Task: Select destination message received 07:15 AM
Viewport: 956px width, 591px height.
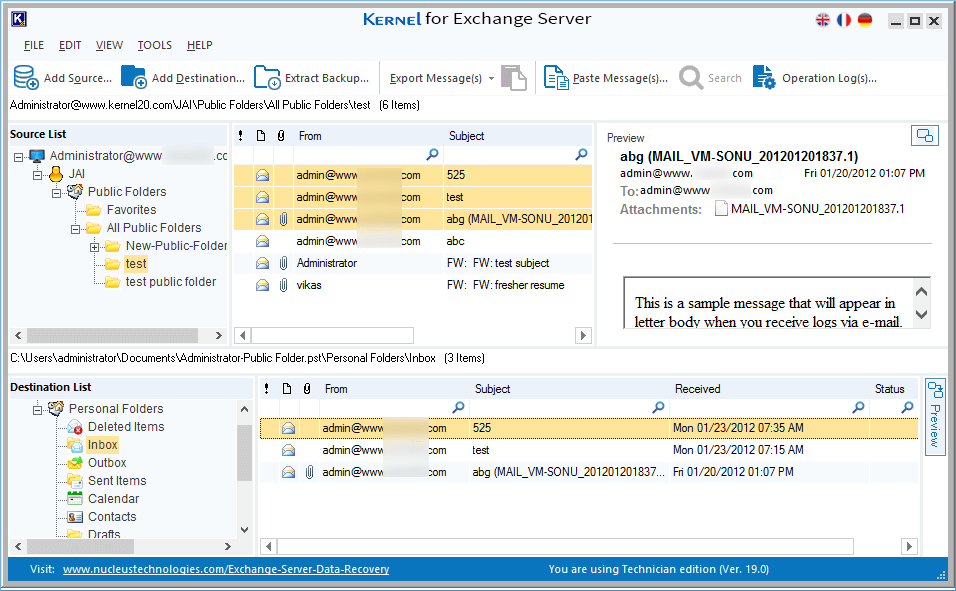Action: point(589,450)
